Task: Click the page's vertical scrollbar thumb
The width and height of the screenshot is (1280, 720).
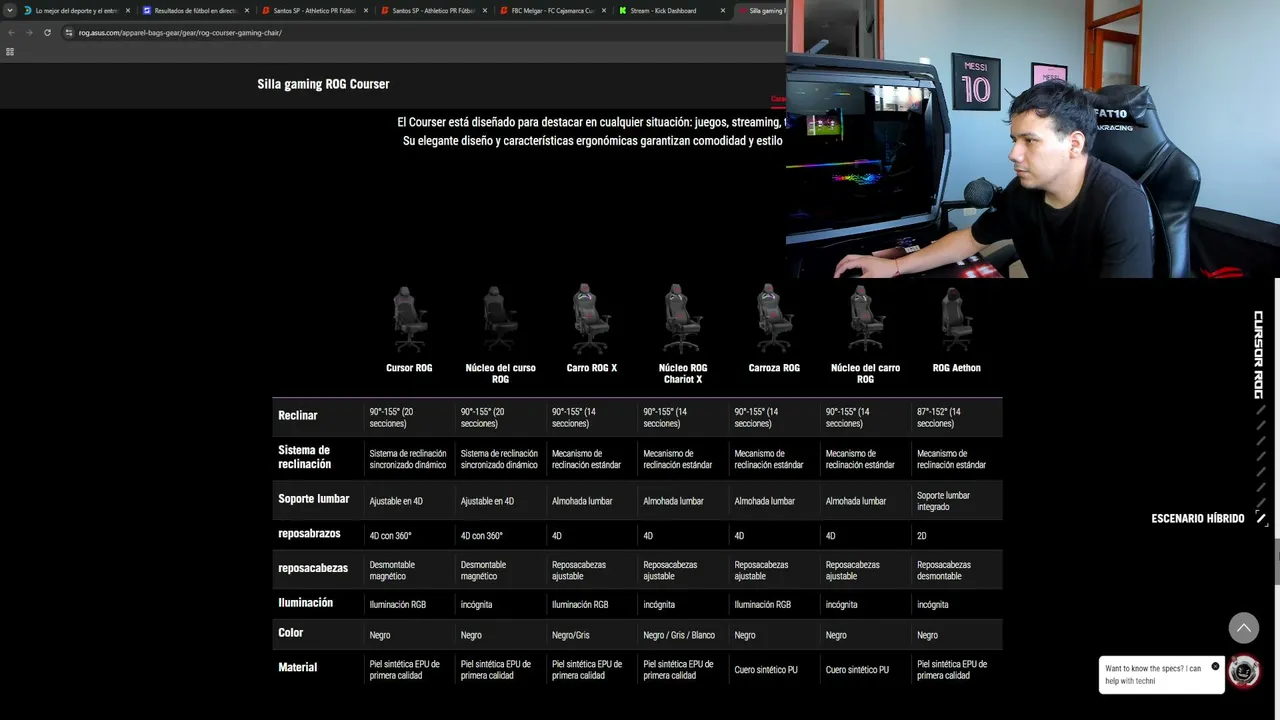Action: [1276, 560]
